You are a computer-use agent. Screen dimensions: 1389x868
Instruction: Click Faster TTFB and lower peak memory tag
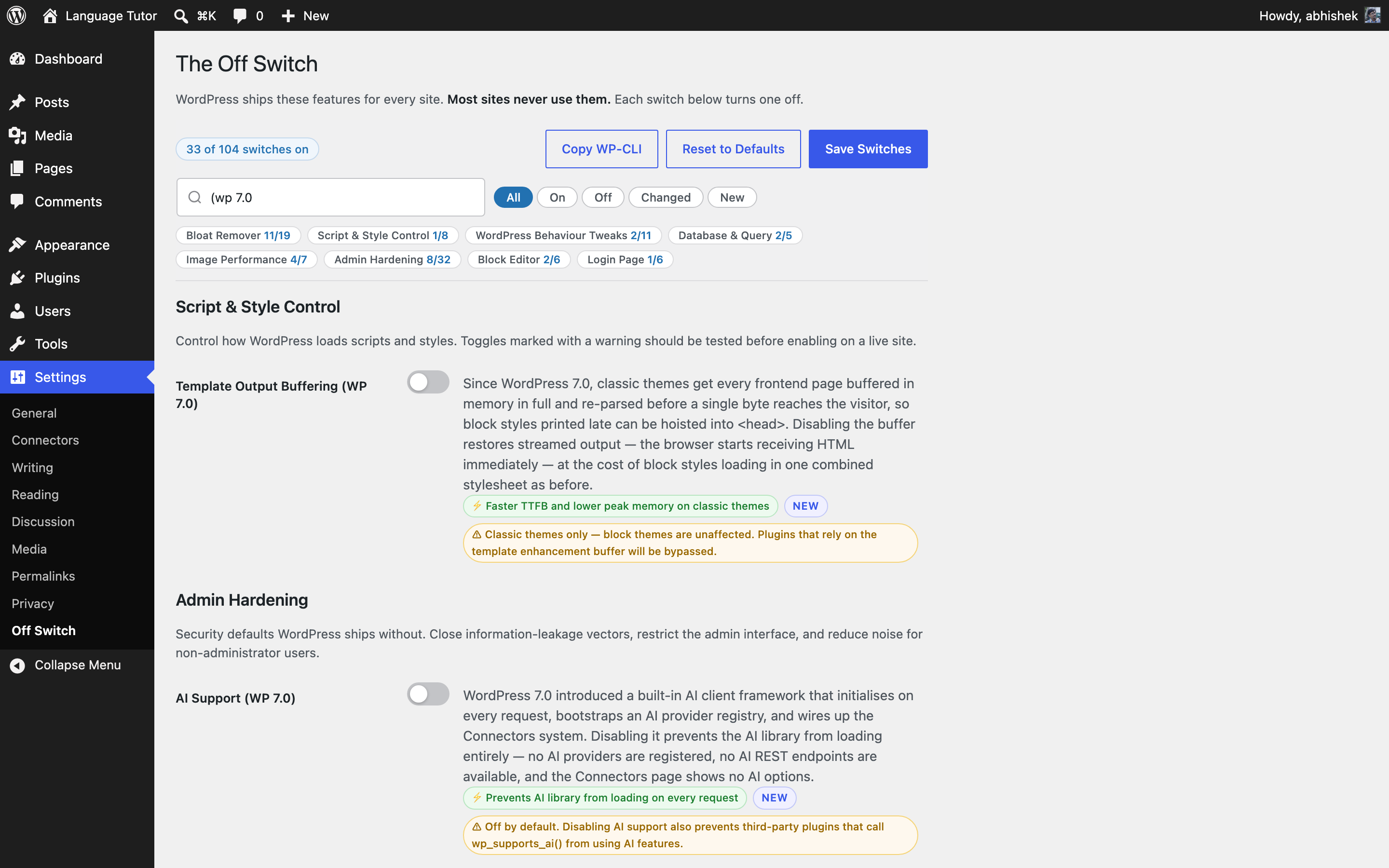click(620, 506)
